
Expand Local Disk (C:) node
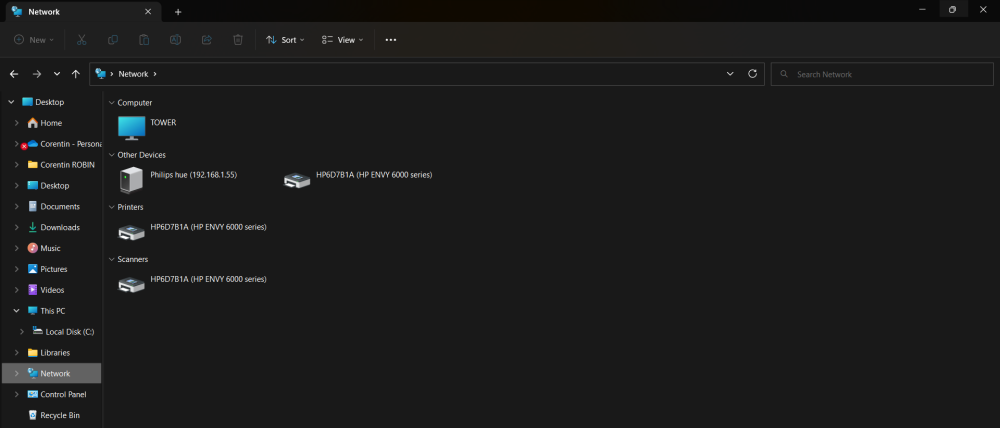point(22,332)
